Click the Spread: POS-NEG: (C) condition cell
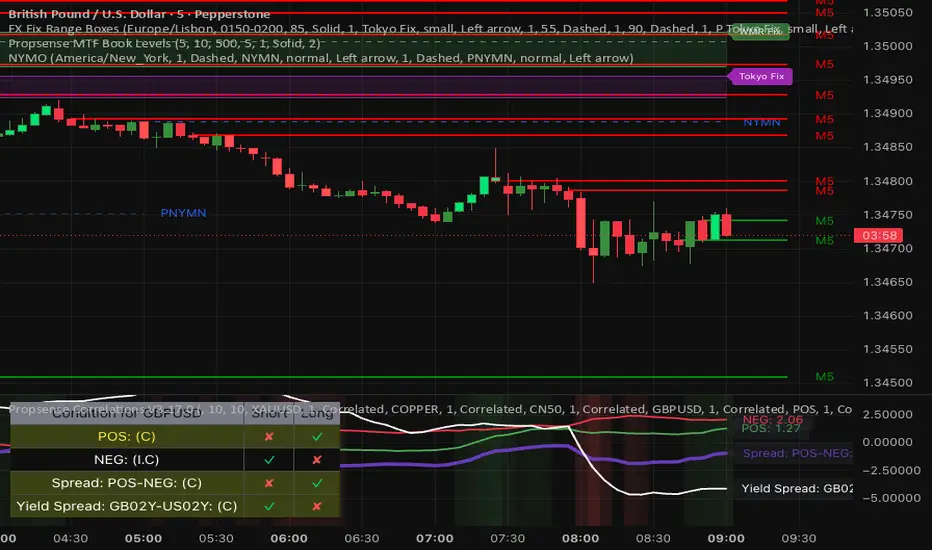932x550 pixels. click(127, 483)
